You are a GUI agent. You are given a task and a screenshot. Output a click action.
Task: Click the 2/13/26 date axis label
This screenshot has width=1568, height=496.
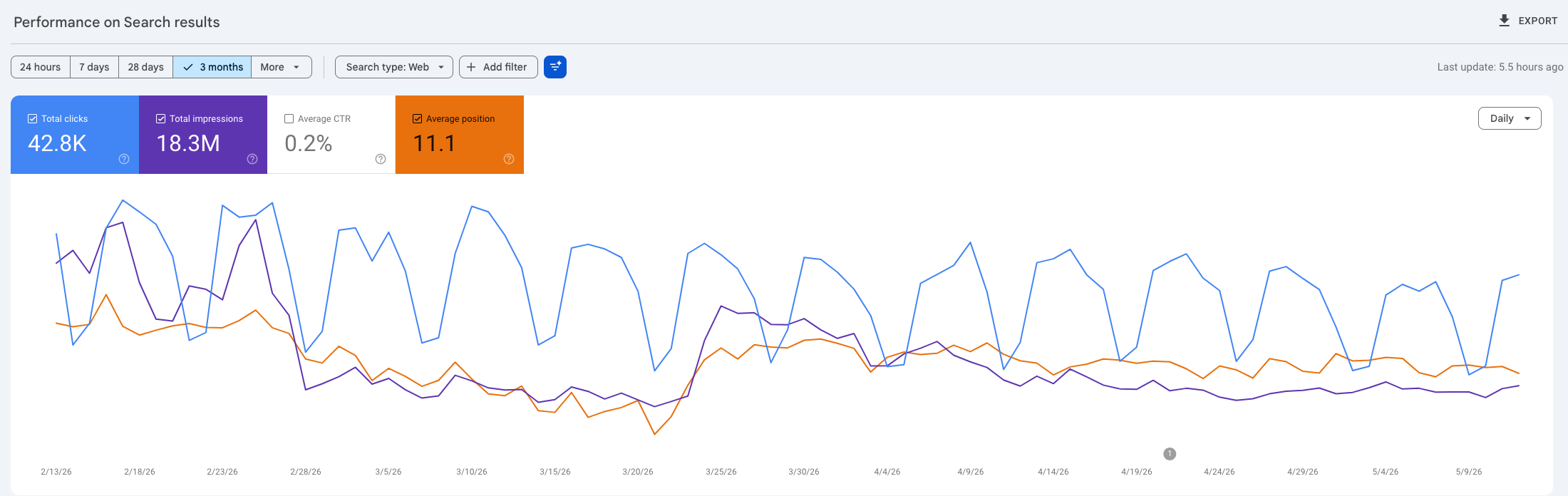point(56,472)
